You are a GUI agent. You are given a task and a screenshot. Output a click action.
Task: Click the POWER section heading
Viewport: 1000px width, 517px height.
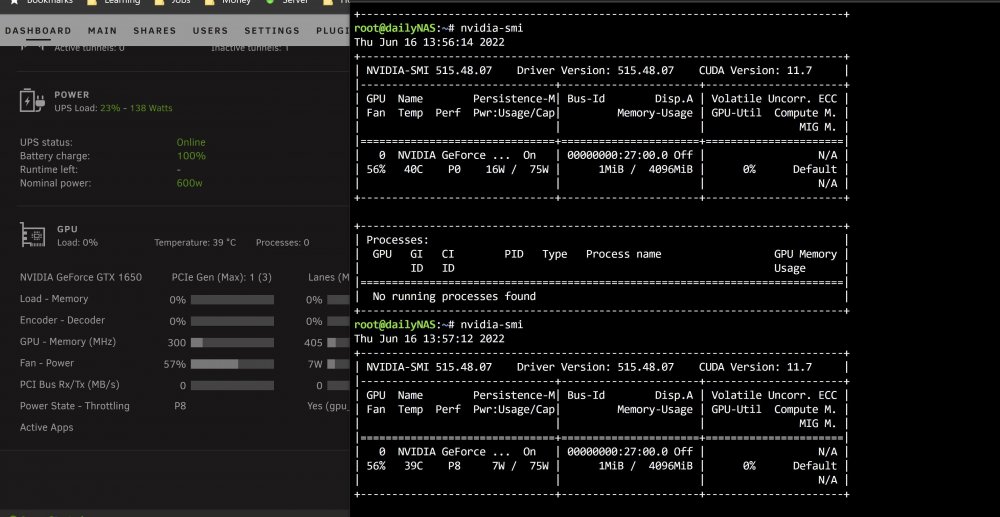[x=72, y=94]
